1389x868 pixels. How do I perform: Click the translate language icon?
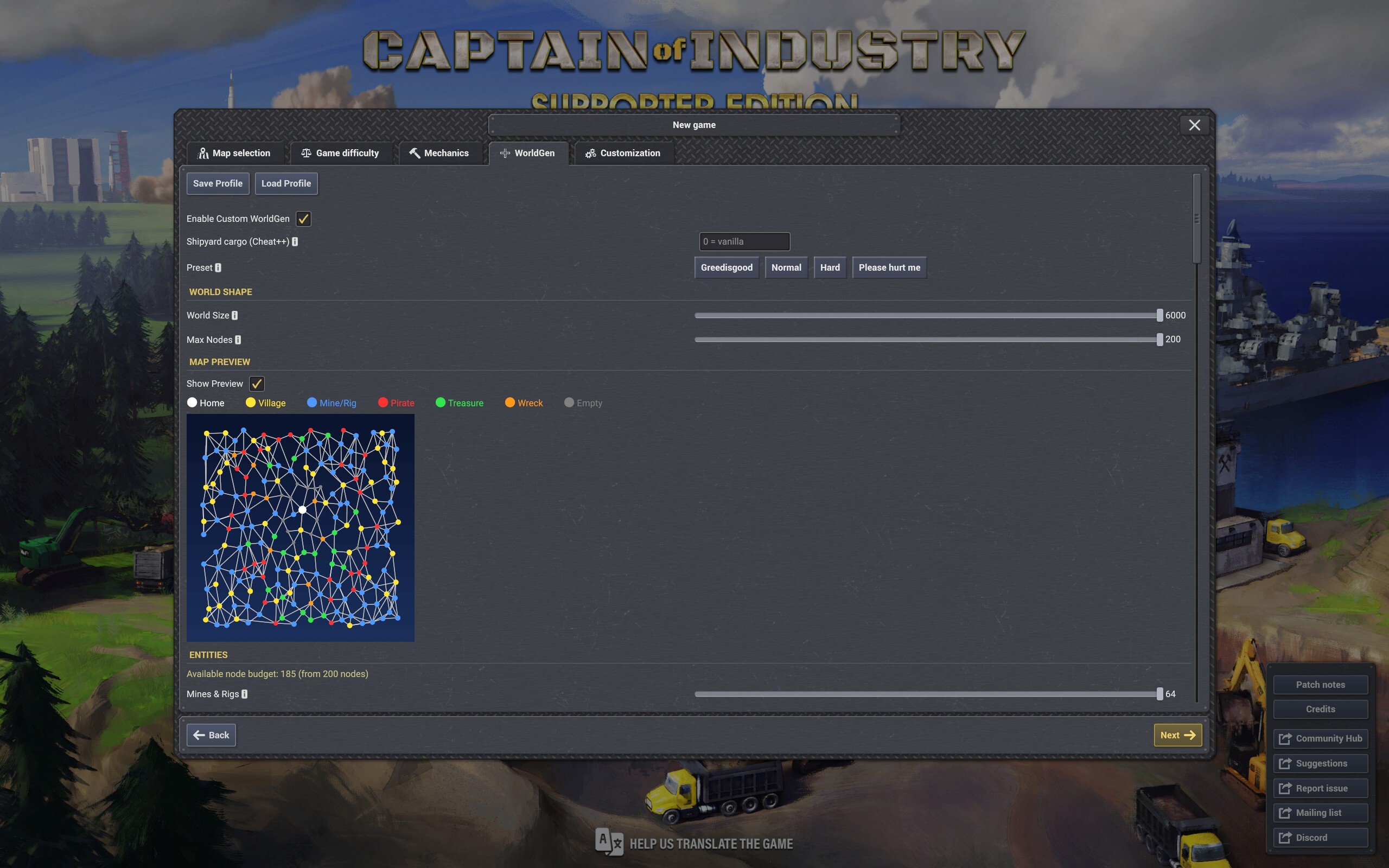[609, 843]
